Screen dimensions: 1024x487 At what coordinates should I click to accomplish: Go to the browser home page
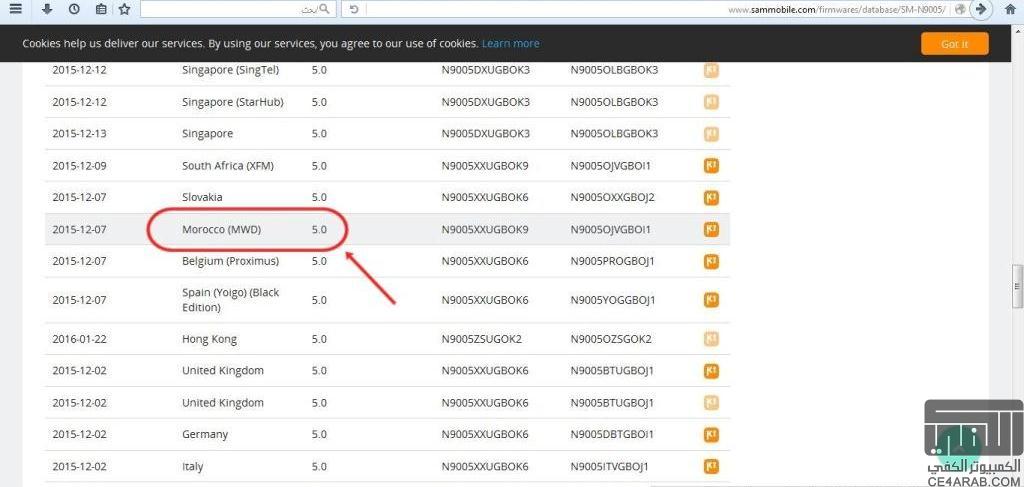point(1010,9)
